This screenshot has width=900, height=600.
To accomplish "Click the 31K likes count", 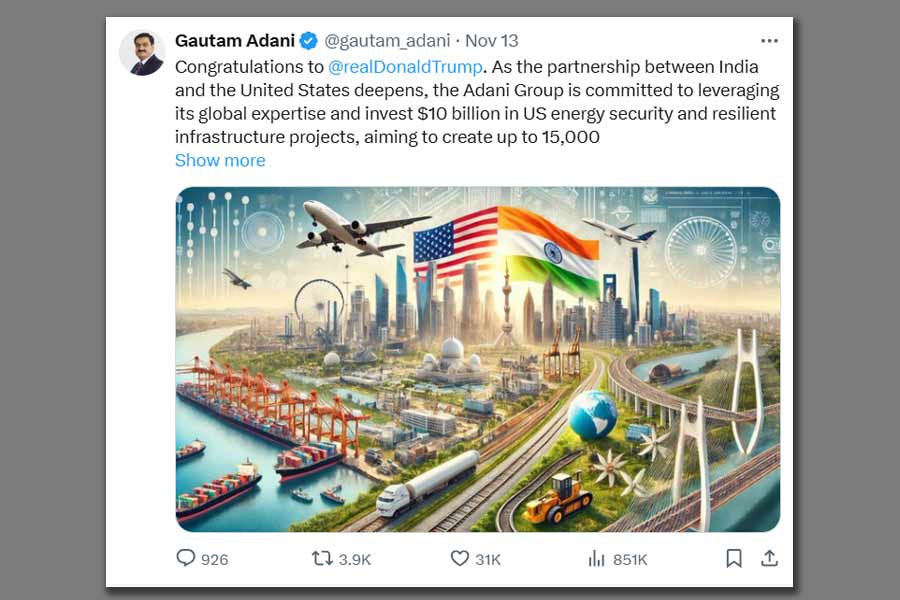I will coord(488,559).
